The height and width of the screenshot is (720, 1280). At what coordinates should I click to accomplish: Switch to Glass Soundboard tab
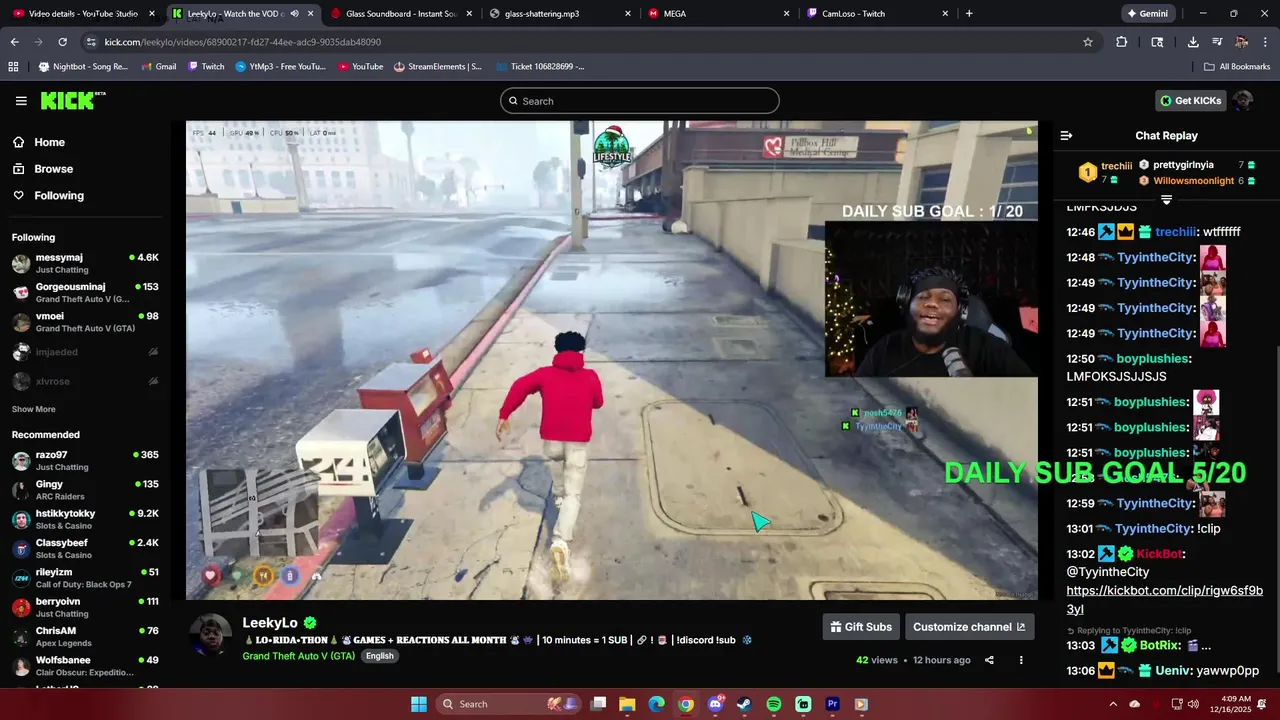pyautogui.click(x=400, y=14)
